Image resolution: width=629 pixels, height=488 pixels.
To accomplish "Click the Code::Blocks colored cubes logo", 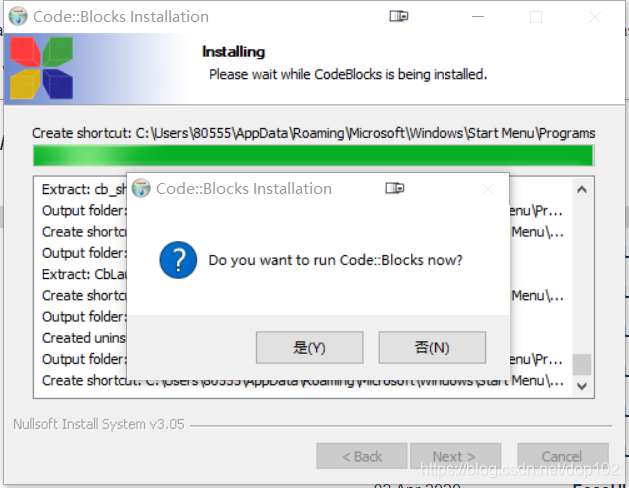I will (41, 68).
